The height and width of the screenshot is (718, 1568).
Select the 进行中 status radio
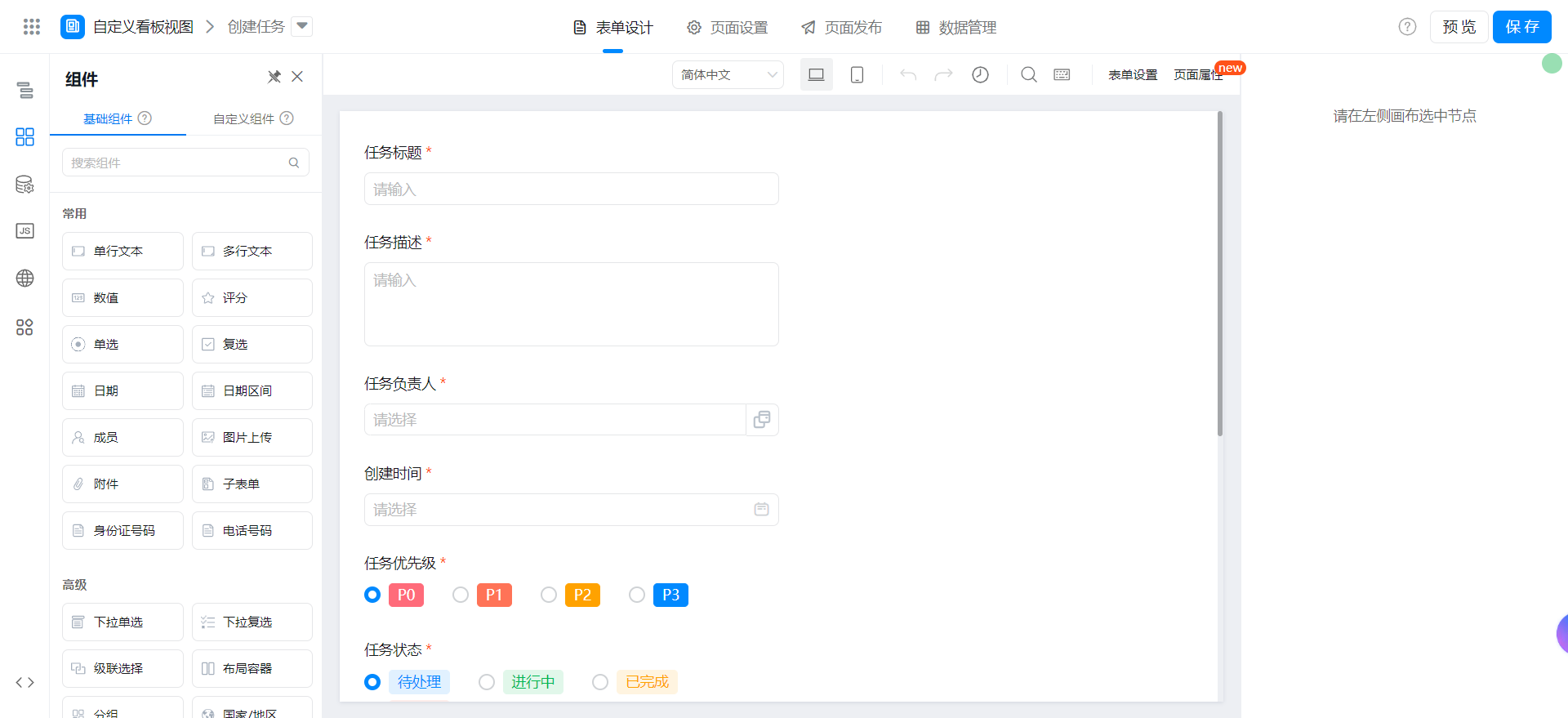(x=487, y=681)
